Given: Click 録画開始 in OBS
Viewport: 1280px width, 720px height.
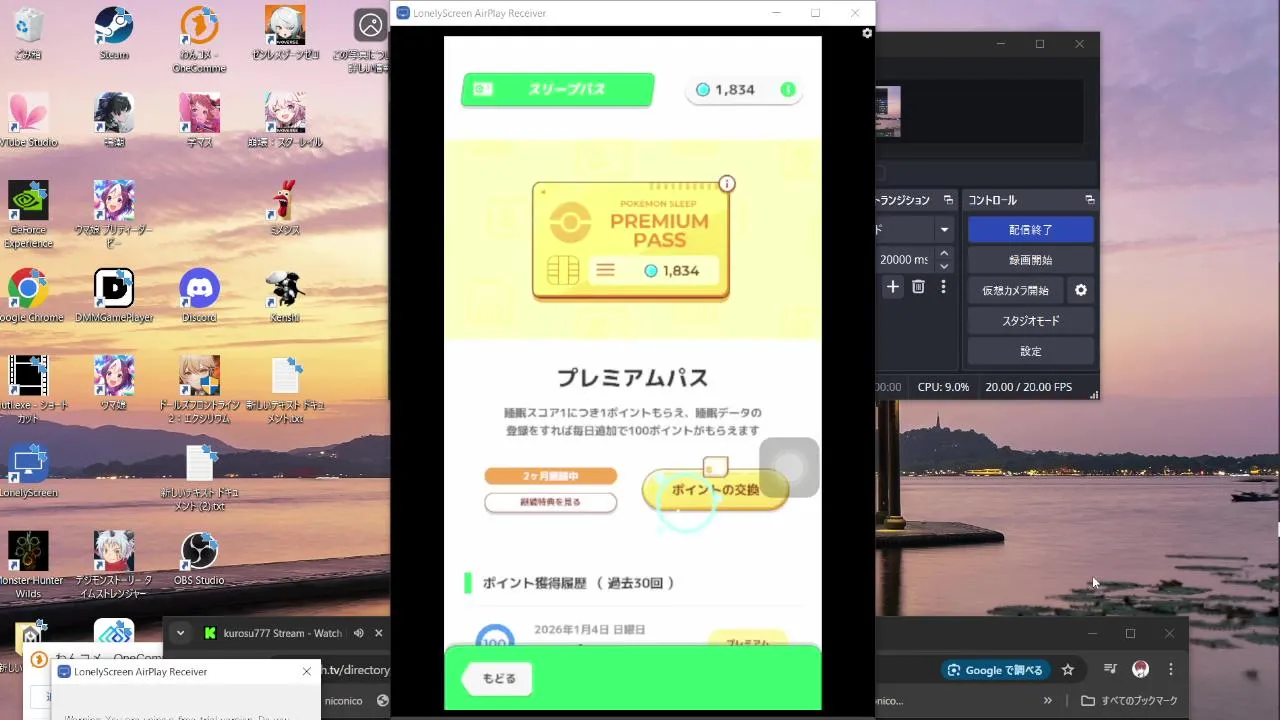Looking at the screenshot, I should click(1030, 260).
